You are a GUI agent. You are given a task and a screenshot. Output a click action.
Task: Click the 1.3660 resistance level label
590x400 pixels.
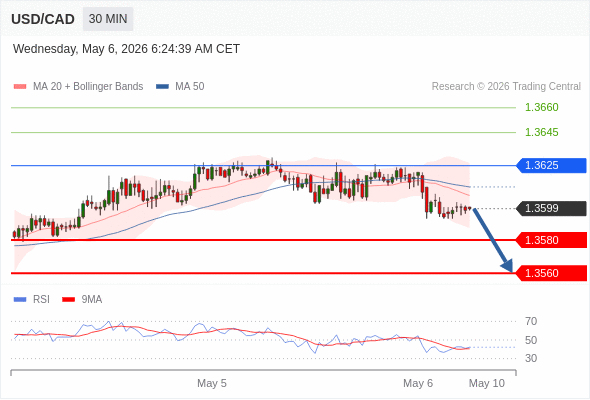pos(542,108)
